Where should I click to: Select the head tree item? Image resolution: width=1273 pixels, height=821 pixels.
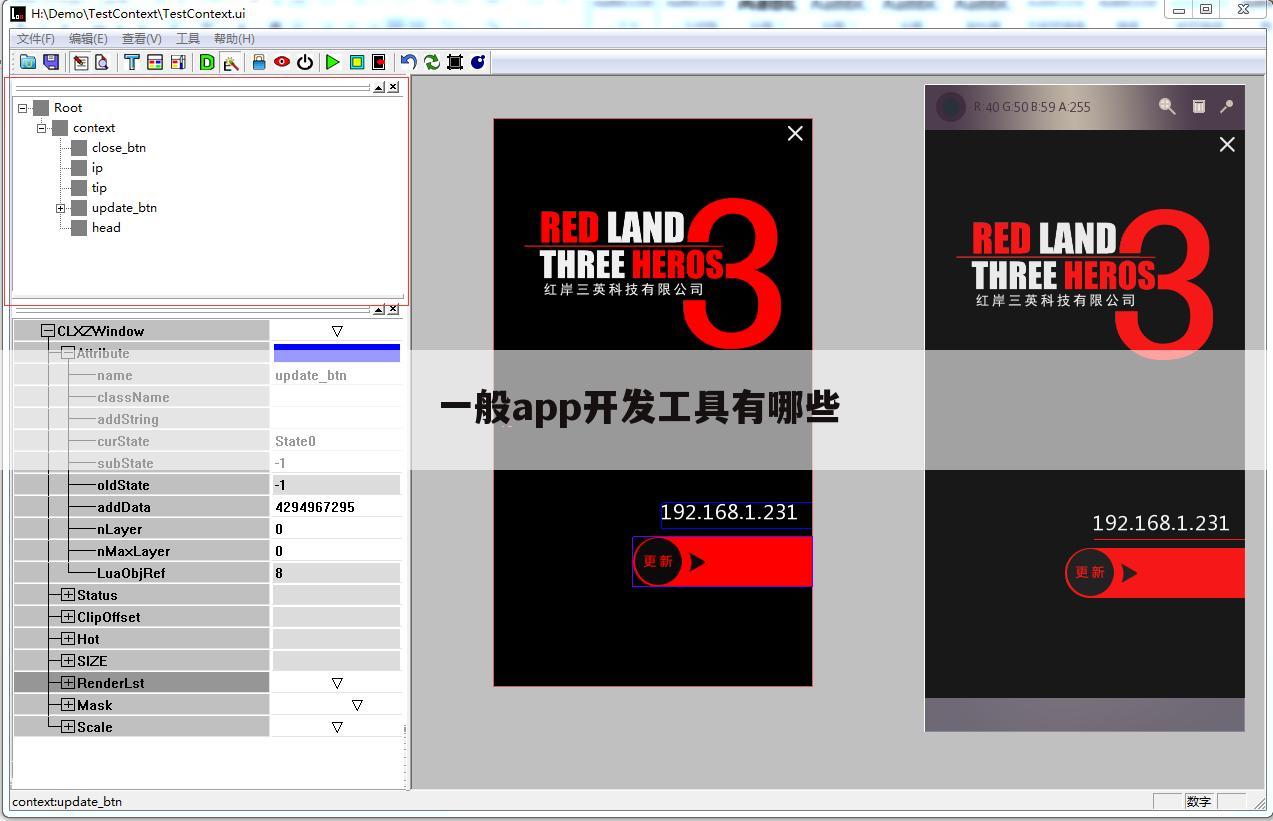point(106,228)
